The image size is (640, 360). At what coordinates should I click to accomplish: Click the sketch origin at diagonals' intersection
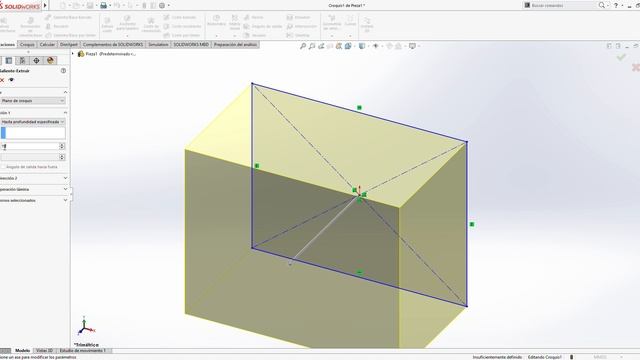[359, 195]
